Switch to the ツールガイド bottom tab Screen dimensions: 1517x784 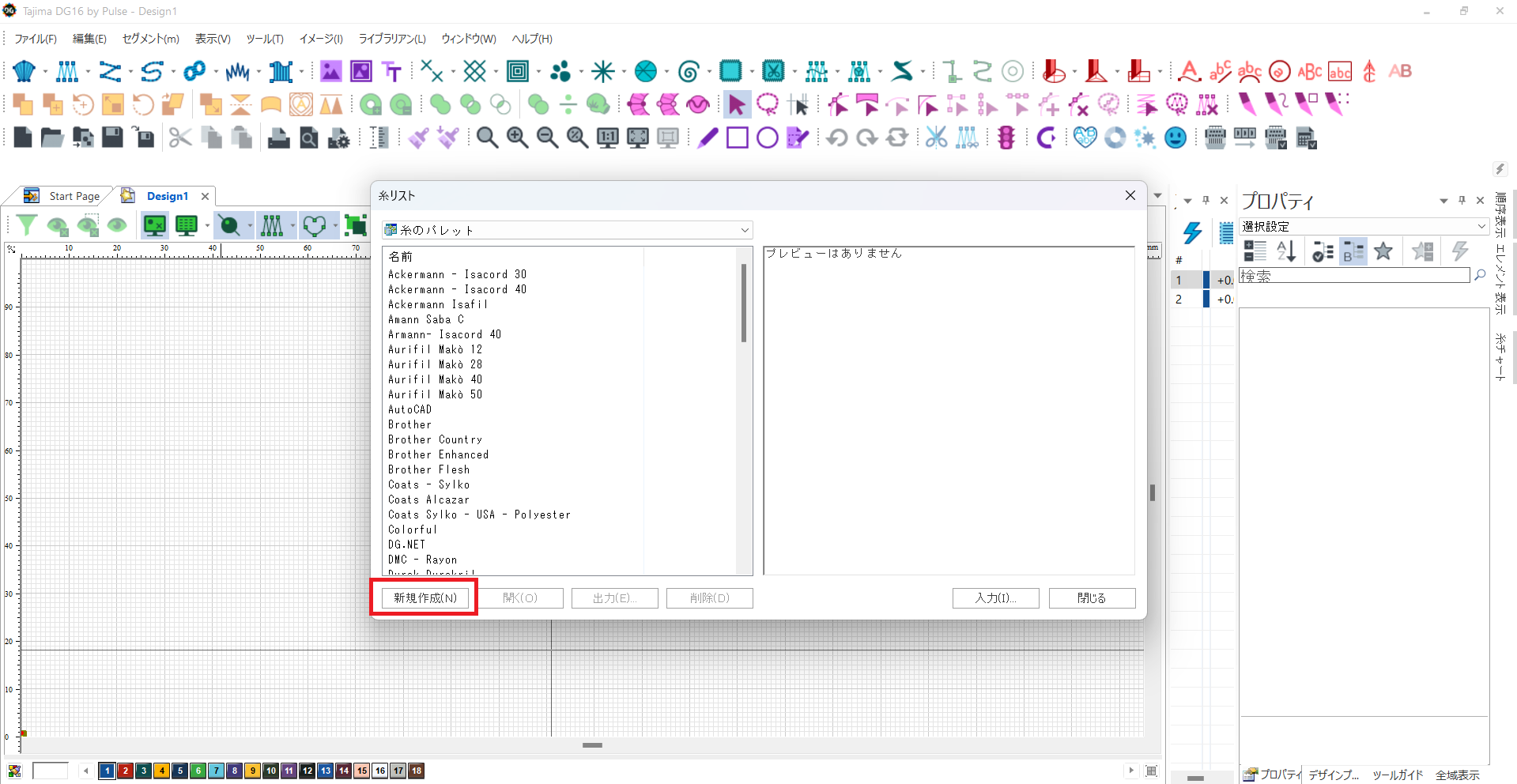tap(1398, 775)
